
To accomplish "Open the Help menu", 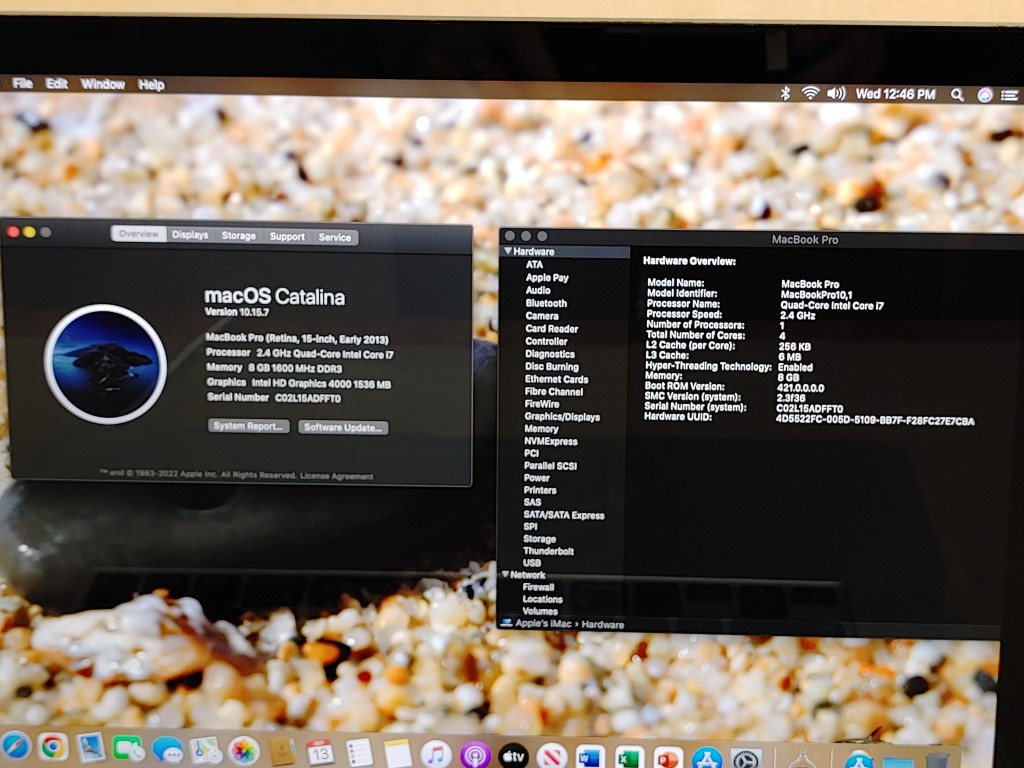I will (x=151, y=85).
